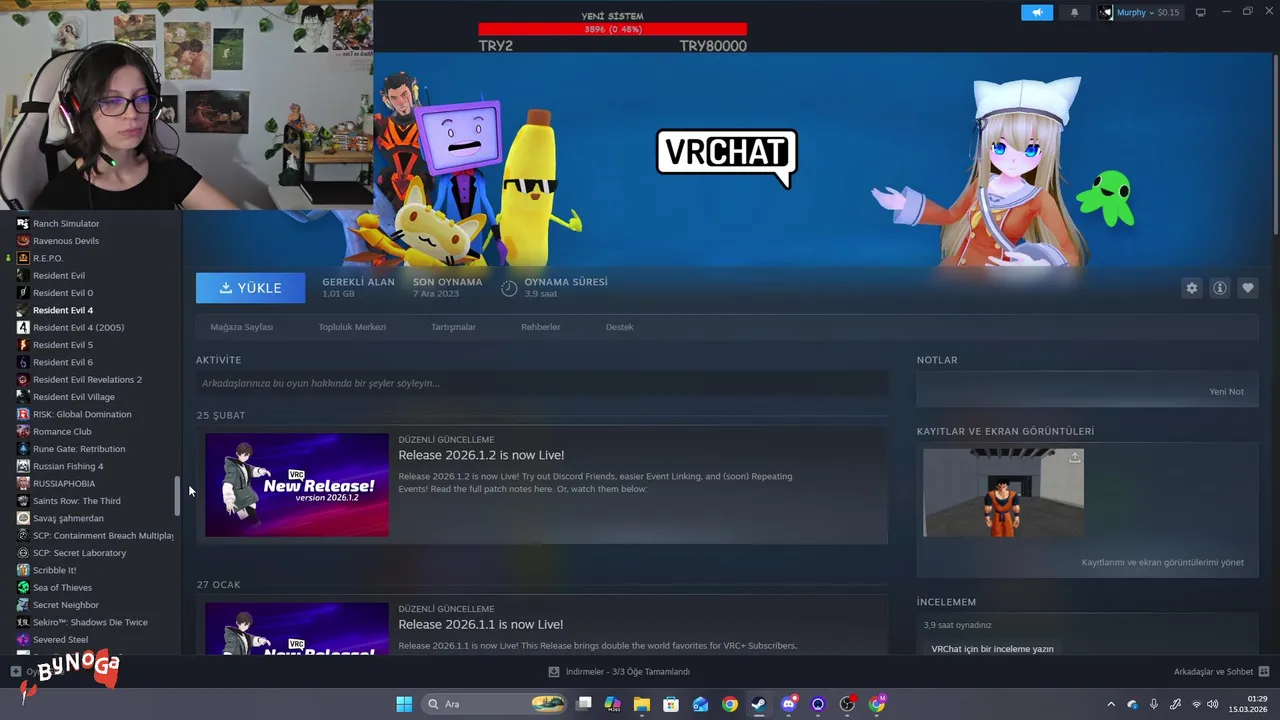The image size is (1280, 720).
Task: Open the Topluluk Merkezi tab
Action: click(352, 327)
